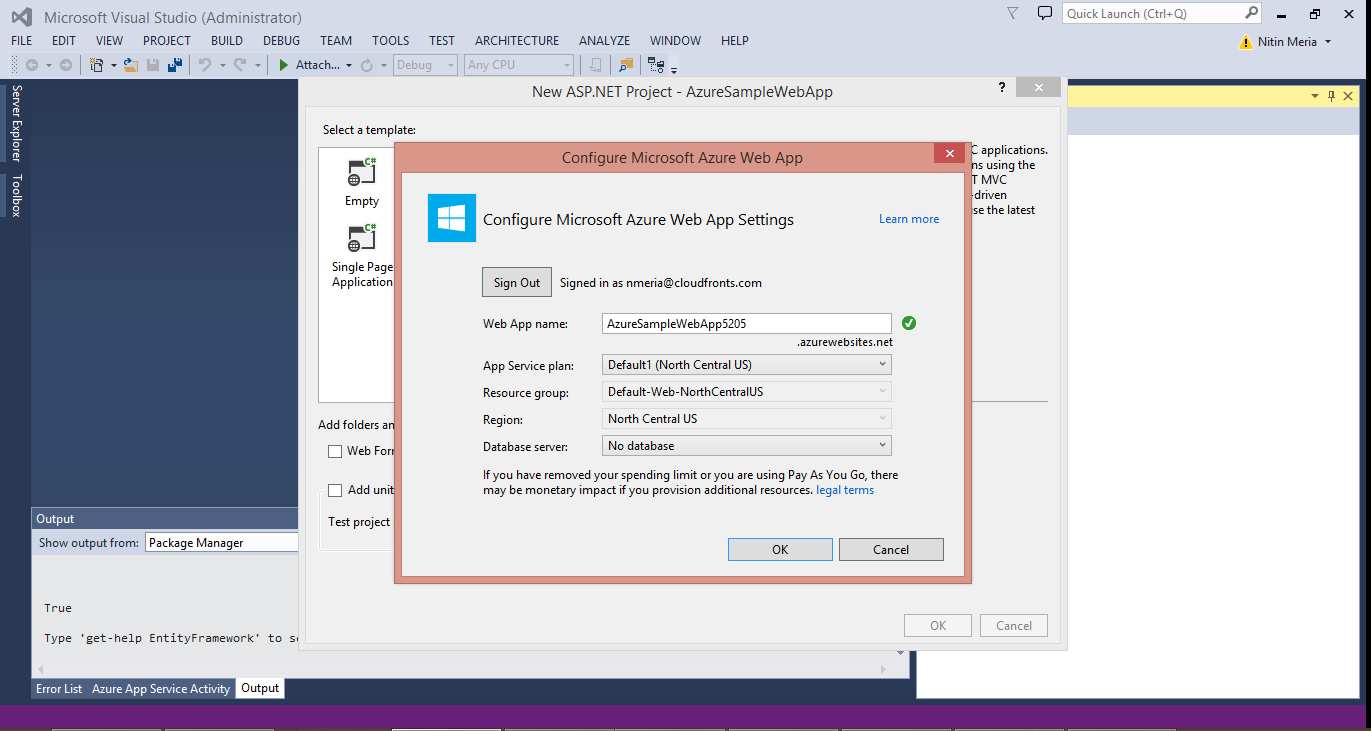Open the App Service plan dropdown
This screenshot has width=1371, height=731.
(x=747, y=365)
